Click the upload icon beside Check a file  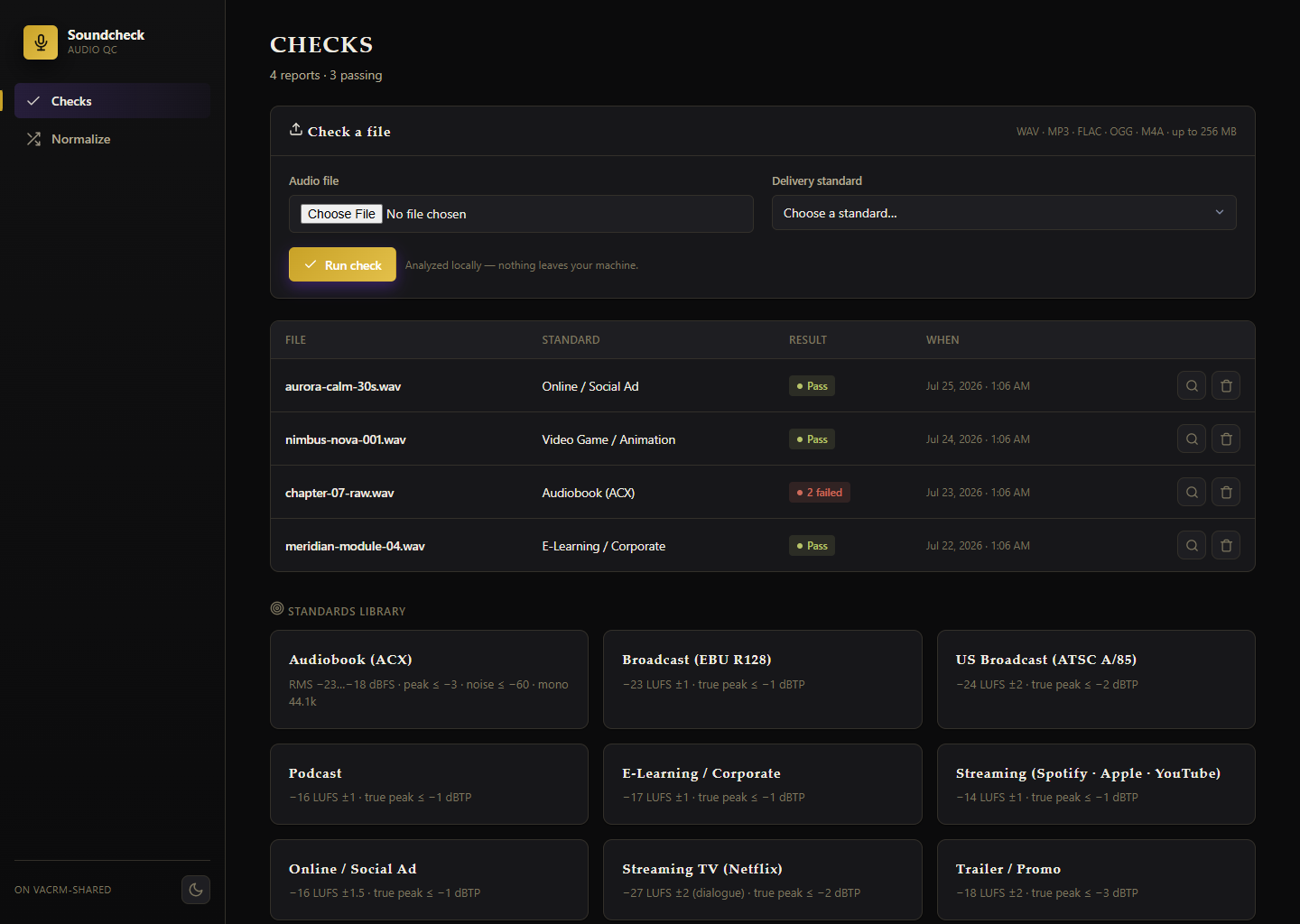(295, 129)
